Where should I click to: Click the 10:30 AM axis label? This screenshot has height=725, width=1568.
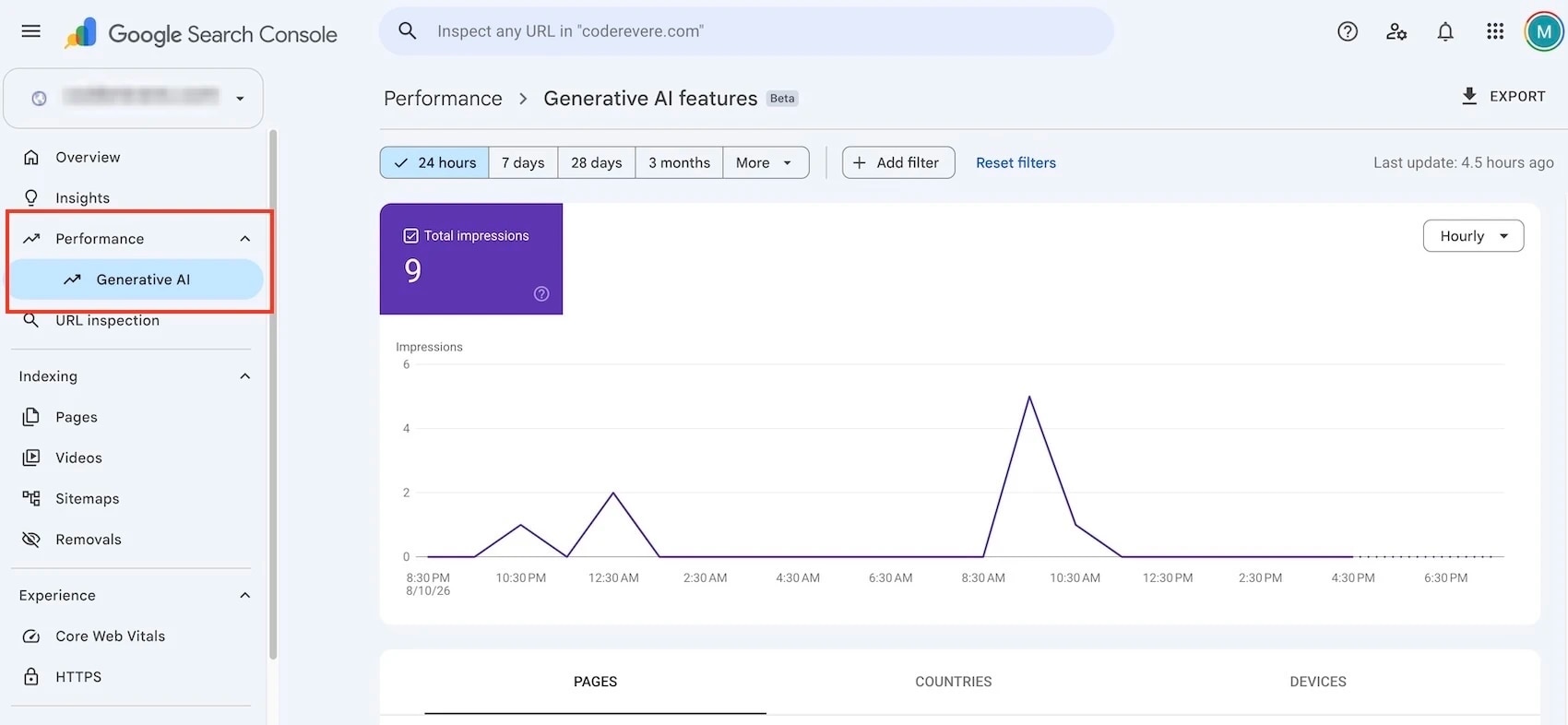(1075, 578)
